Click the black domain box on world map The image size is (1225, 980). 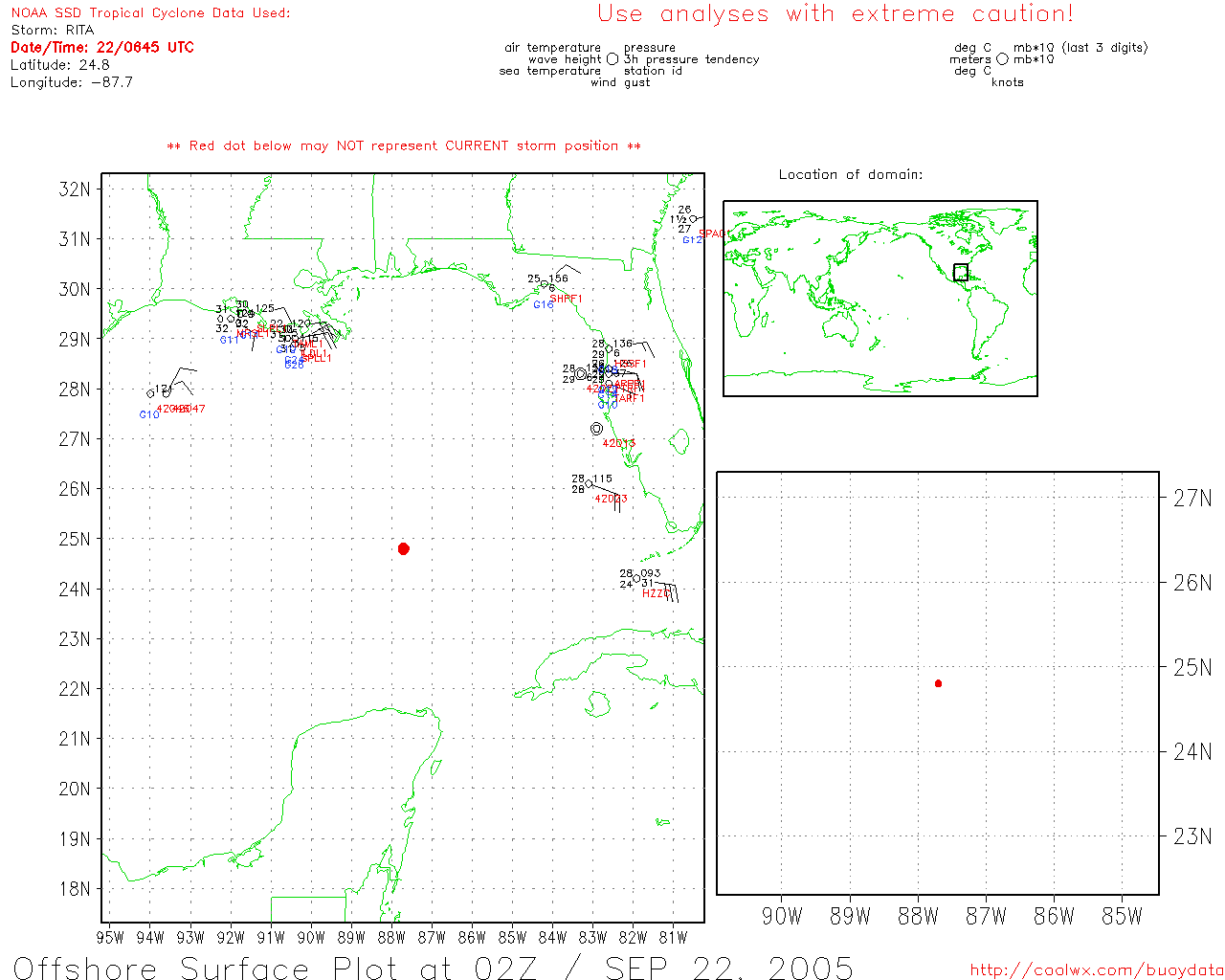point(961,273)
